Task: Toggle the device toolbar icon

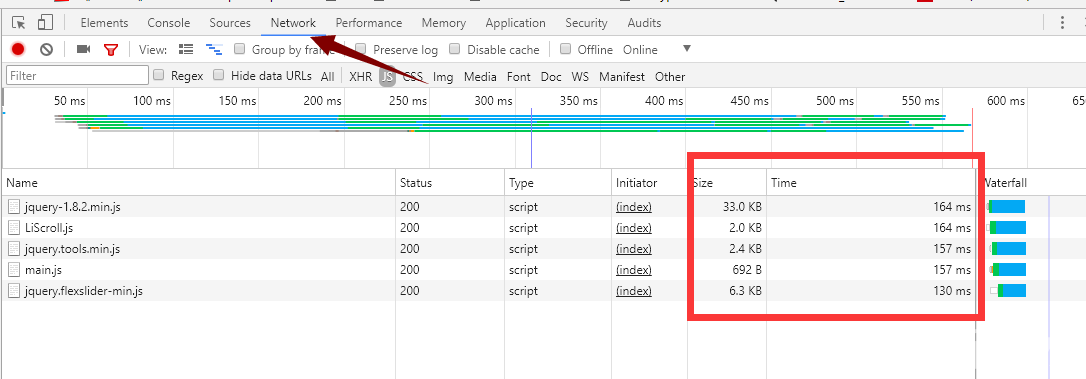Action: 45,23
